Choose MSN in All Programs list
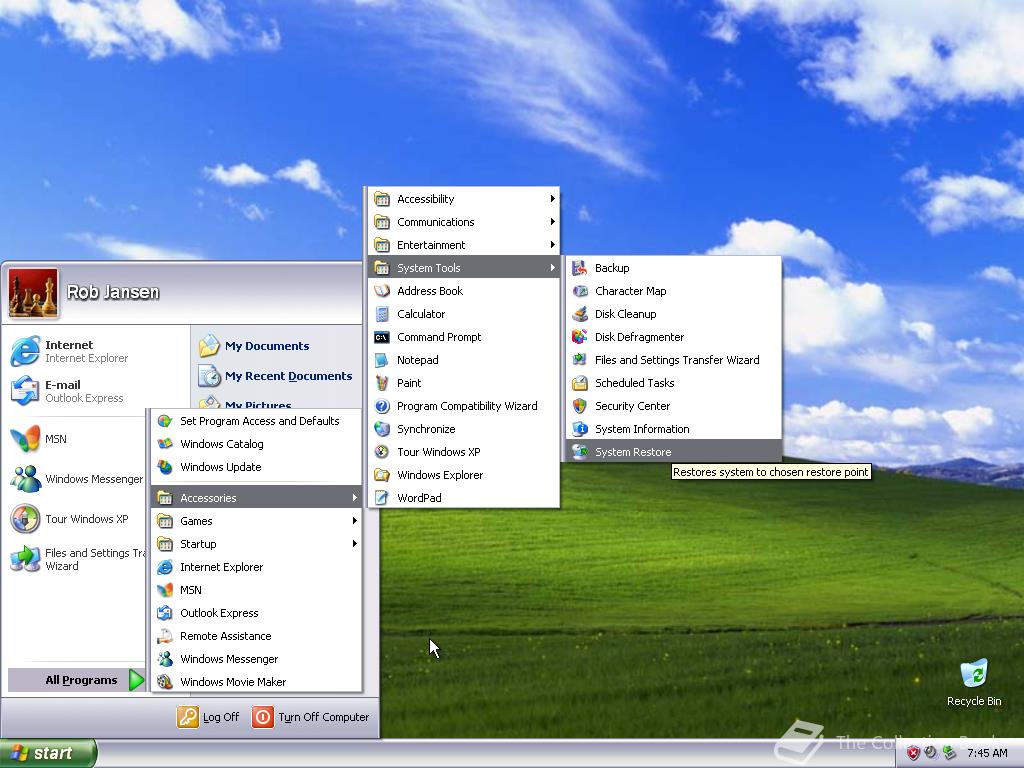Image resolution: width=1024 pixels, height=768 pixels. [256, 590]
